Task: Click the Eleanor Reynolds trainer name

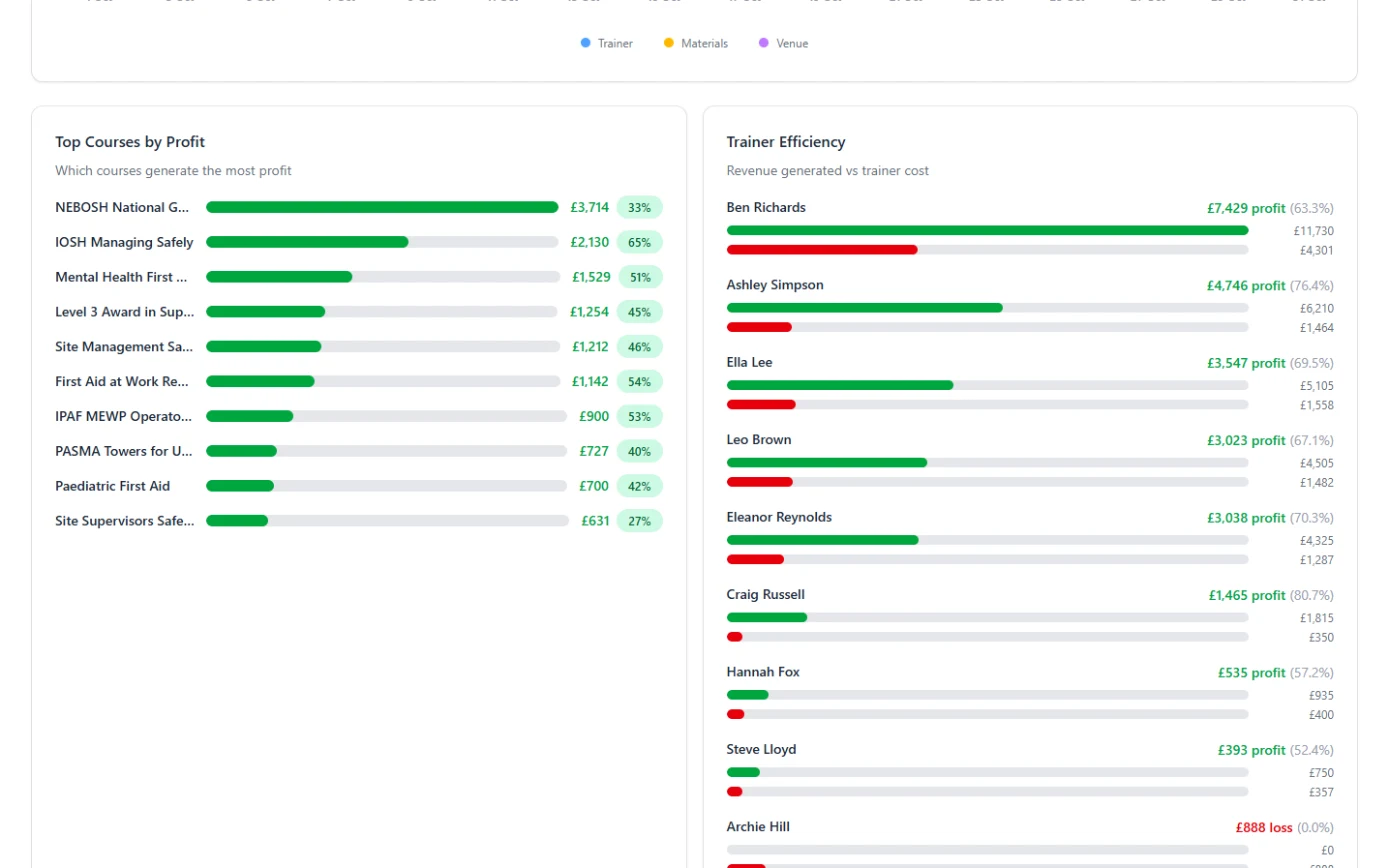Action: click(x=779, y=517)
